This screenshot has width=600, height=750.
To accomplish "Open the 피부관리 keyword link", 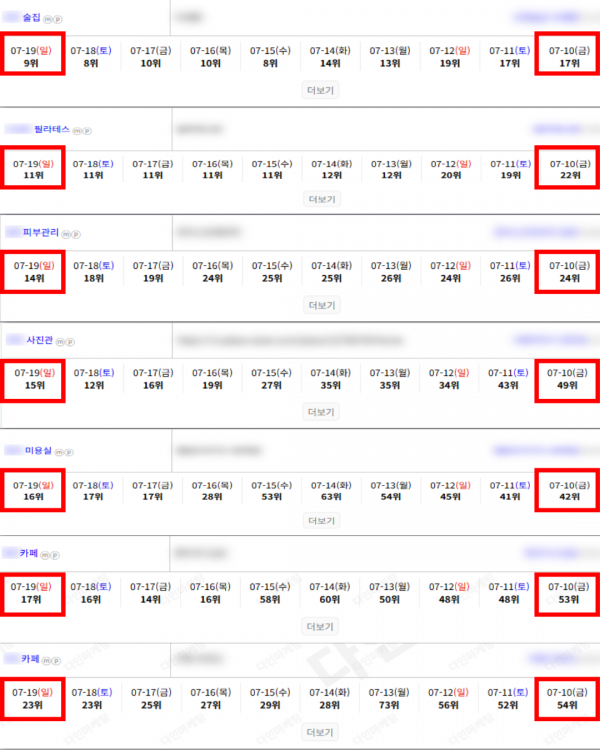I will pos(41,232).
